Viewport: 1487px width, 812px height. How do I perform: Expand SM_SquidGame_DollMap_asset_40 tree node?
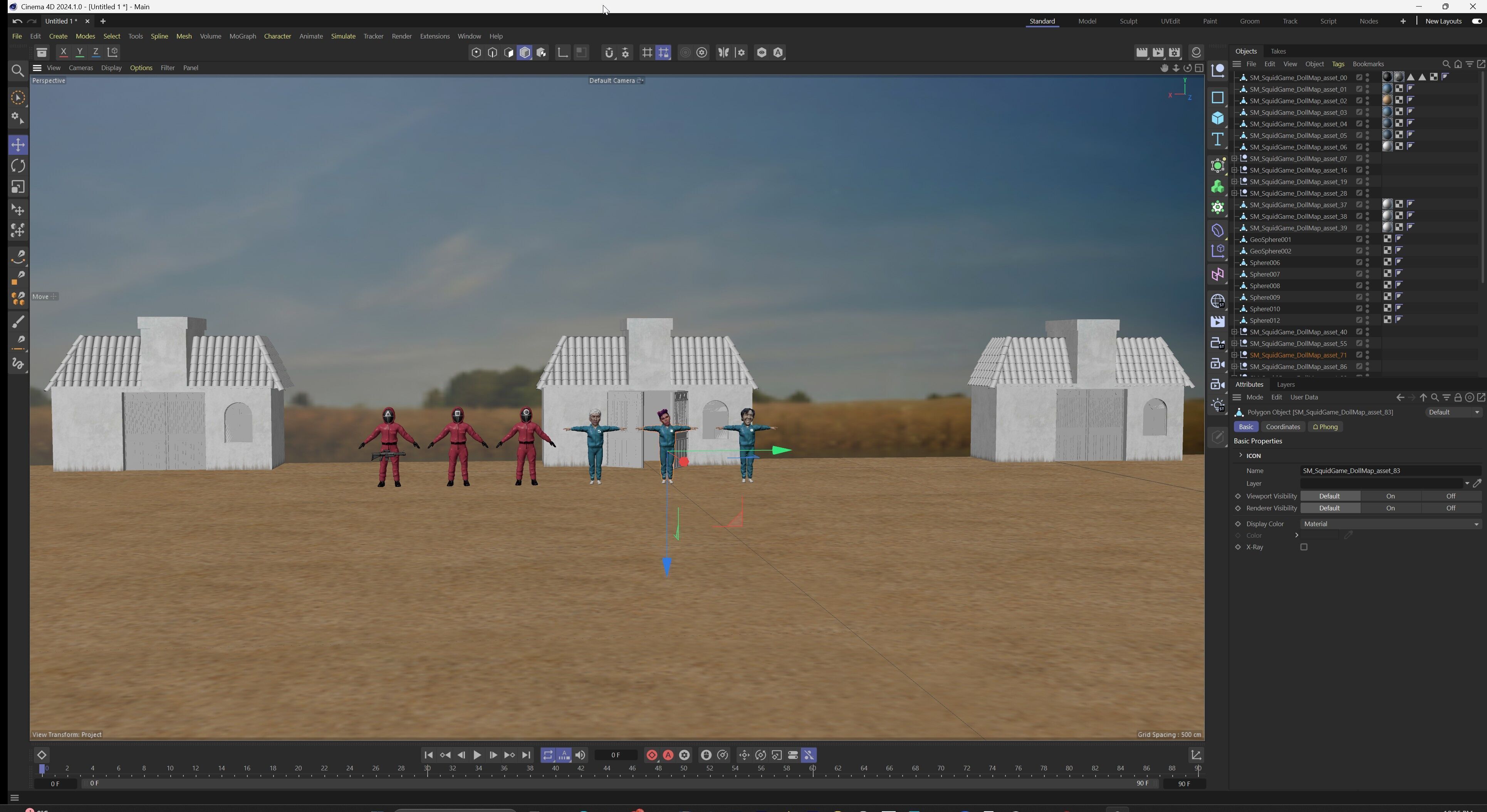1234,332
